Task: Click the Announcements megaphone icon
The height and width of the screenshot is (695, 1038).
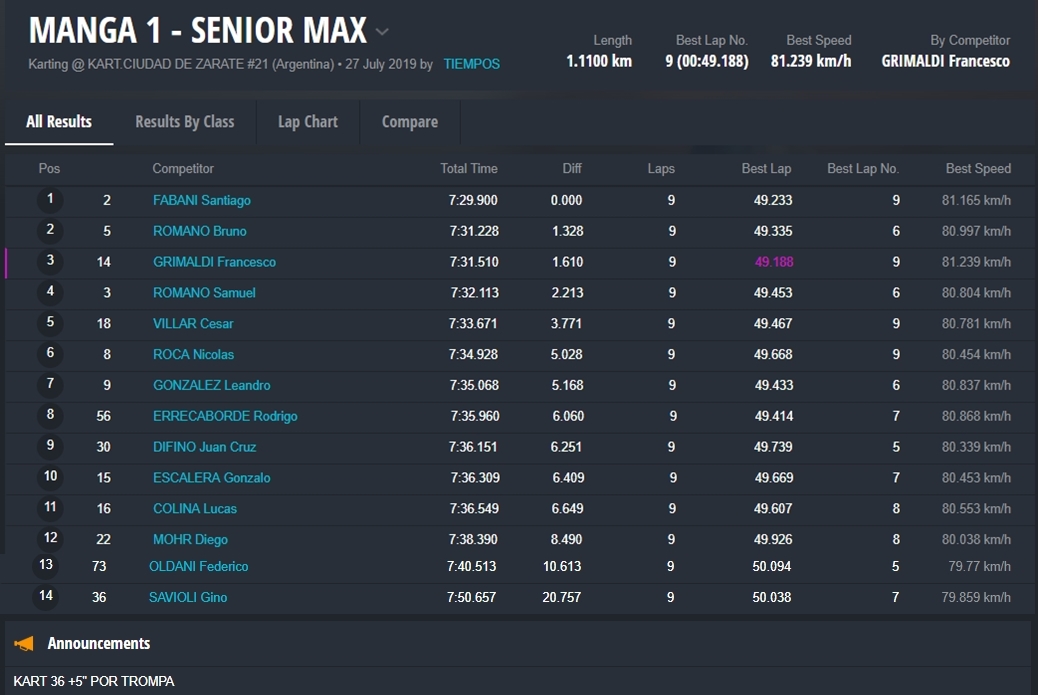Action: tap(24, 644)
